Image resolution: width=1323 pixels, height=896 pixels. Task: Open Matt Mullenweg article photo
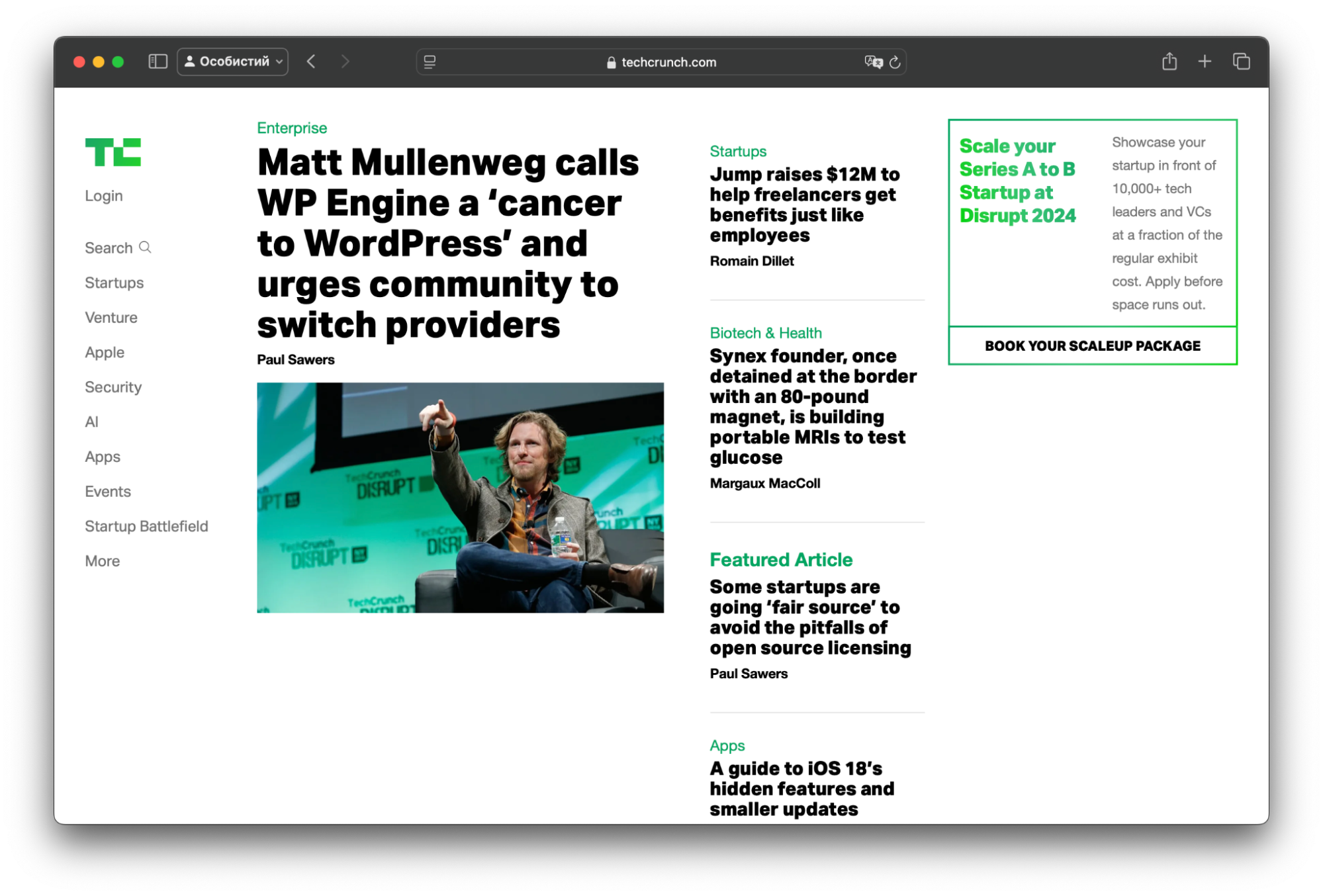(460, 498)
